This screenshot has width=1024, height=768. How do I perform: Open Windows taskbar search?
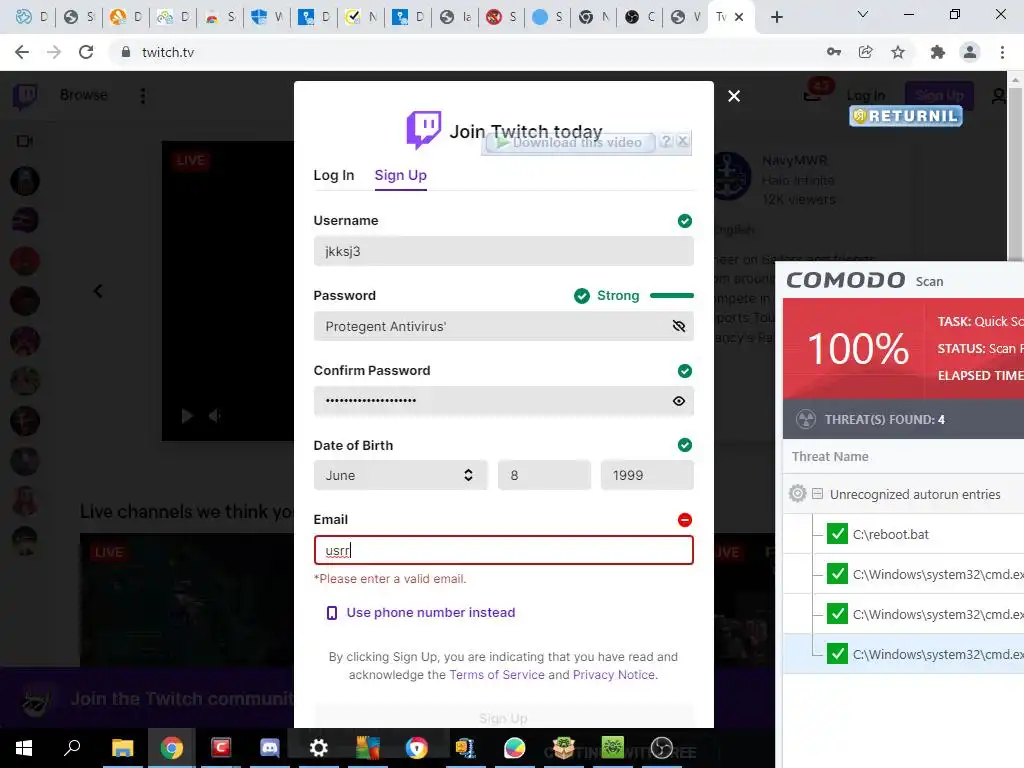72,748
